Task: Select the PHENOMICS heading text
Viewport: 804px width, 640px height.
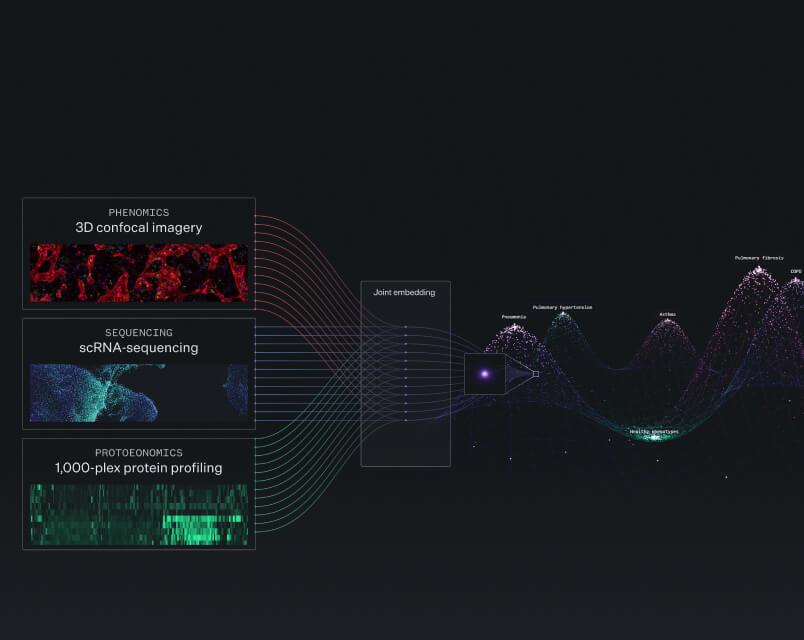Action: pyautogui.click(x=138, y=212)
